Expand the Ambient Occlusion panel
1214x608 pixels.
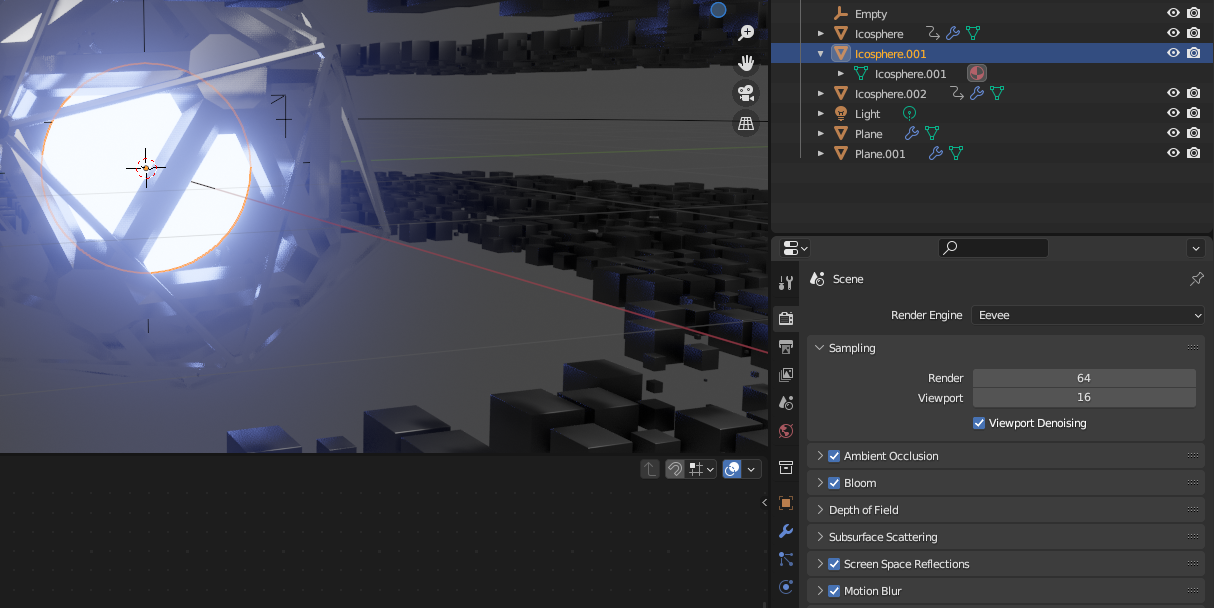coord(820,456)
